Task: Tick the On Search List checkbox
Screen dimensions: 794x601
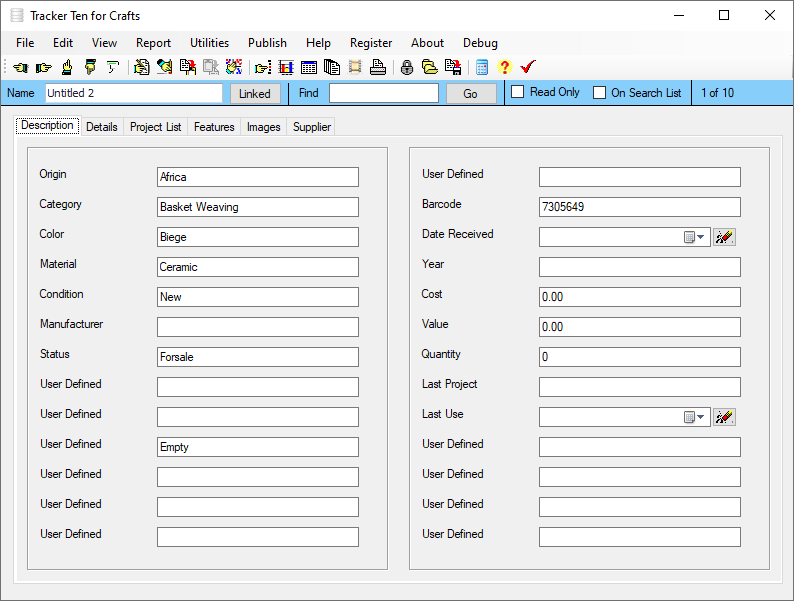Action: coord(600,93)
